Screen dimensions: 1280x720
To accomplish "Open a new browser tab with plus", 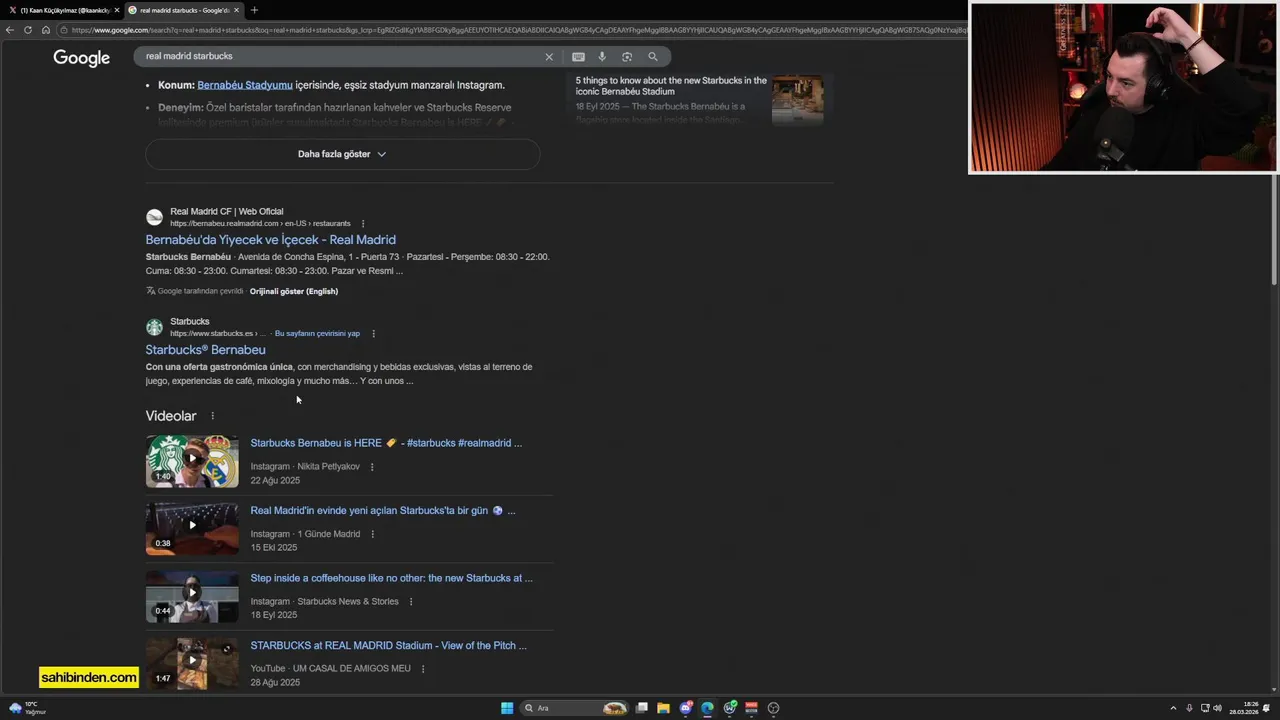I will (254, 10).
